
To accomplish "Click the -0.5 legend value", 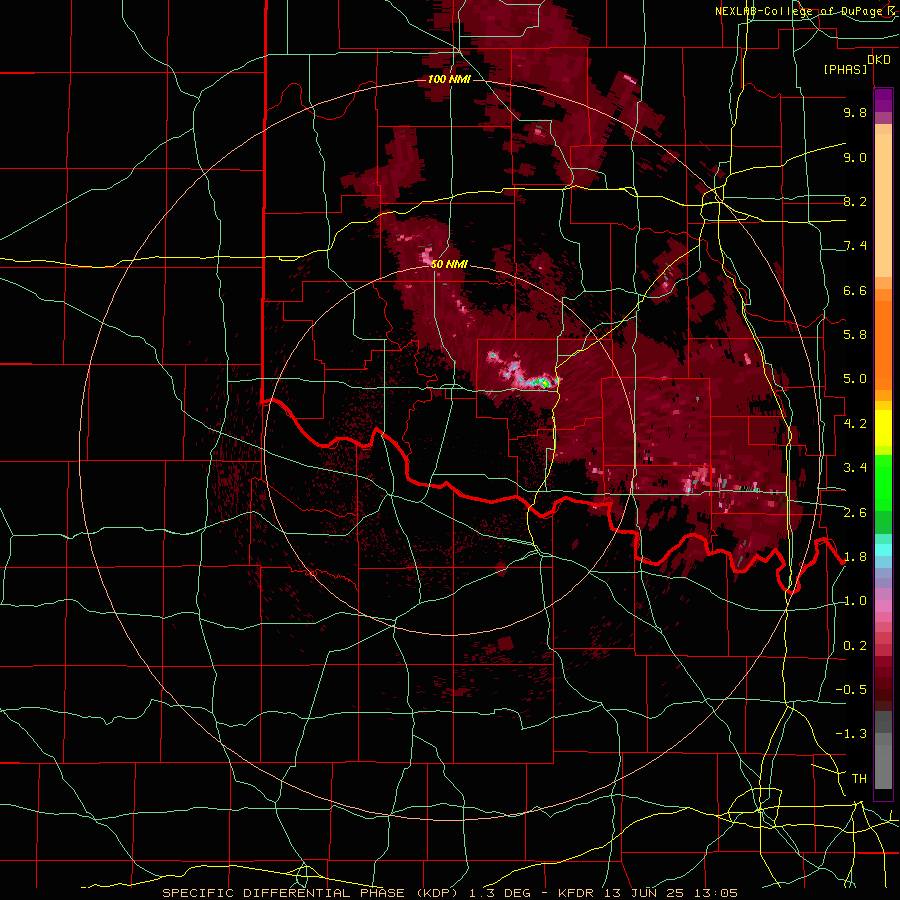I will (851, 690).
